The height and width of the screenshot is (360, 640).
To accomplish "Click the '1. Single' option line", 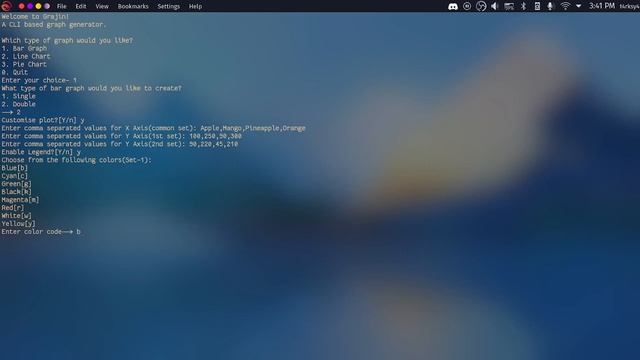I will (x=18, y=96).
